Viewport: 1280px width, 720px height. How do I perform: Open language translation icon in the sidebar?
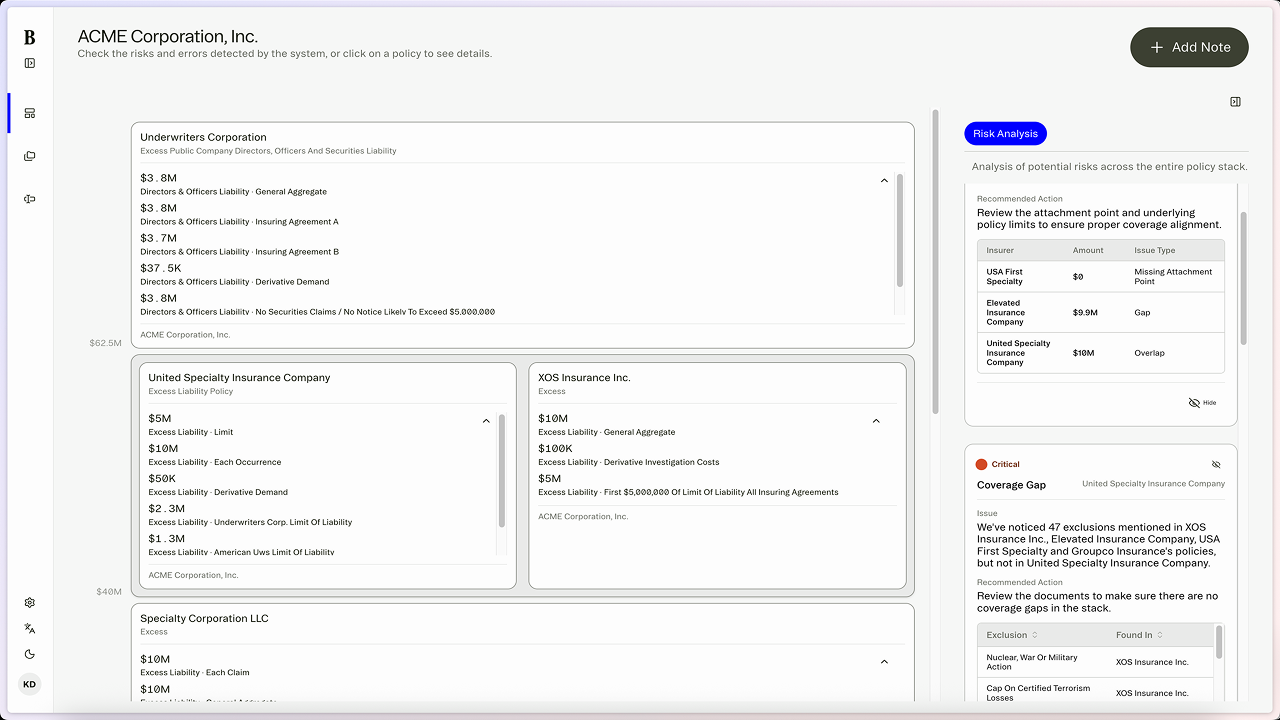30,629
